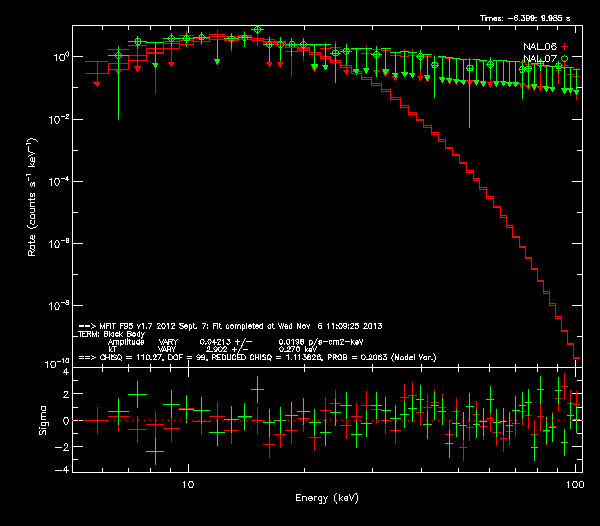This screenshot has width=600, height=526.
Task: Click the 10⁰ tick label on rate axis
Action: point(58,58)
